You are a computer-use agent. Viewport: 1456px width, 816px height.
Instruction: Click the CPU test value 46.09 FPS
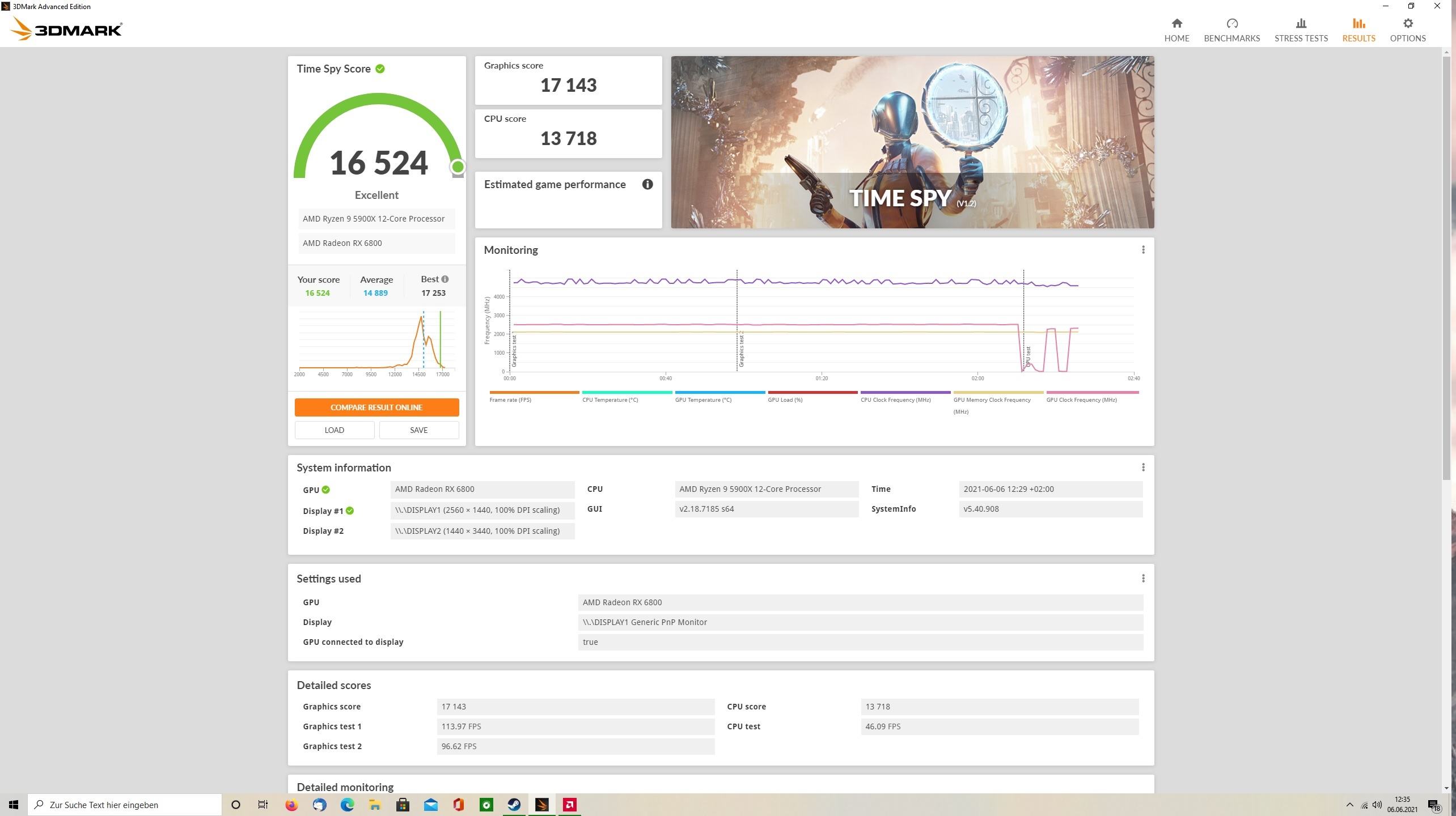click(1000, 726)
